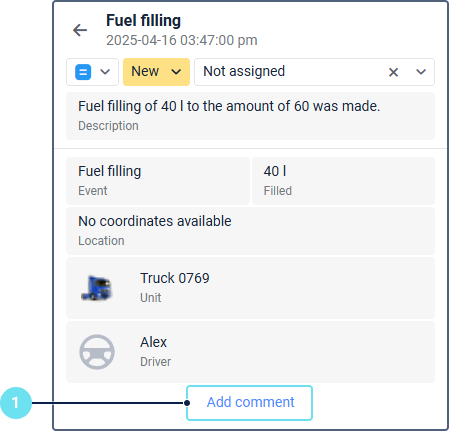Click the Fuel filling title heading

point(143,21)
